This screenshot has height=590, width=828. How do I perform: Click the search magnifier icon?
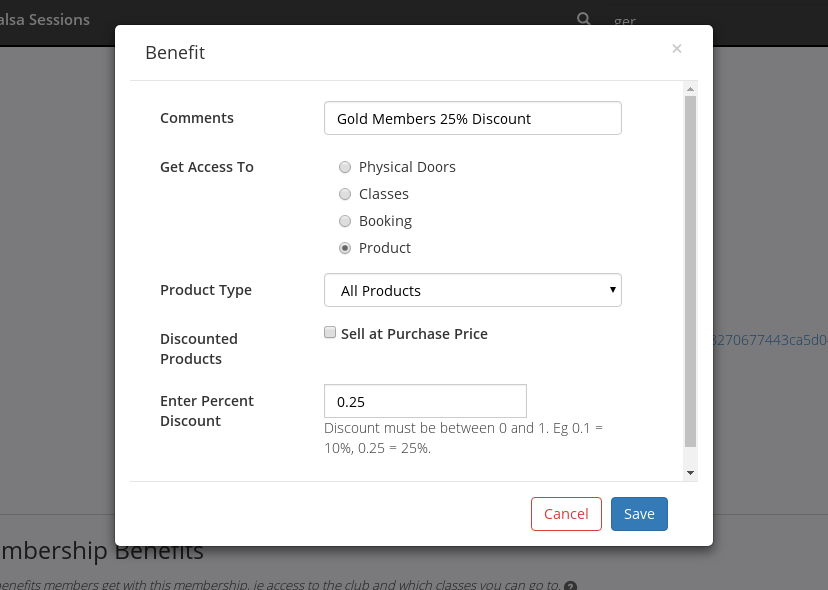pos(583,19)
